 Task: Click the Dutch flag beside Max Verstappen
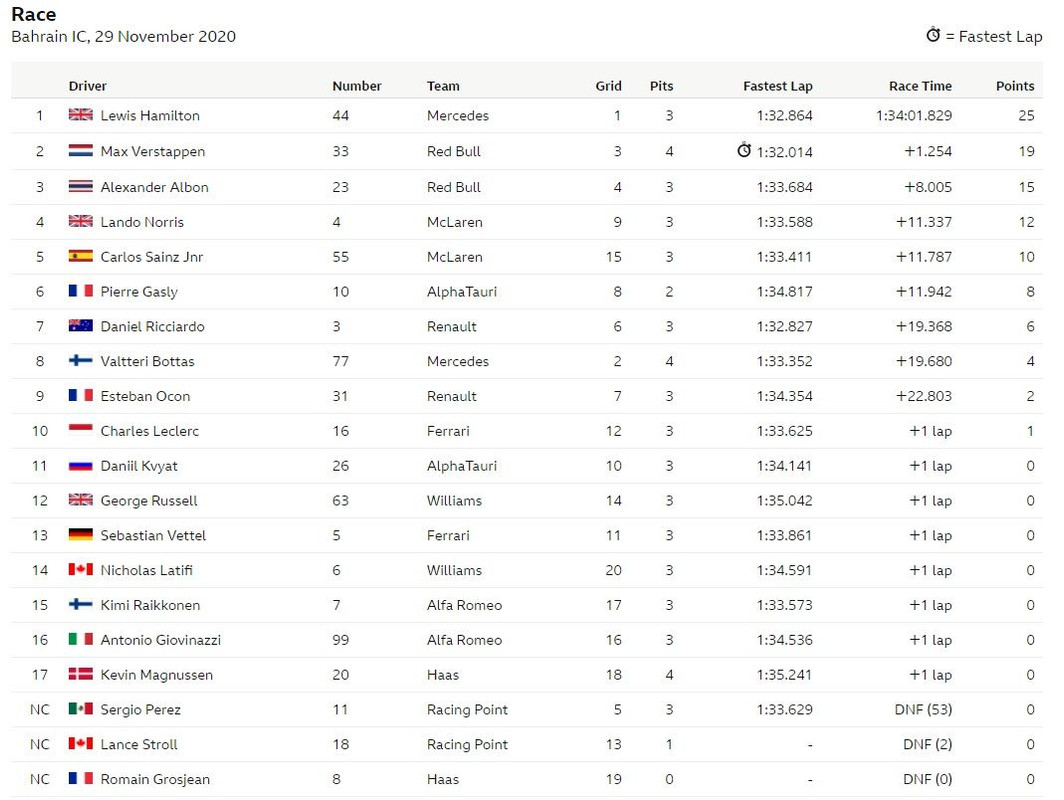pyautogui.click(x=80, y=151)
